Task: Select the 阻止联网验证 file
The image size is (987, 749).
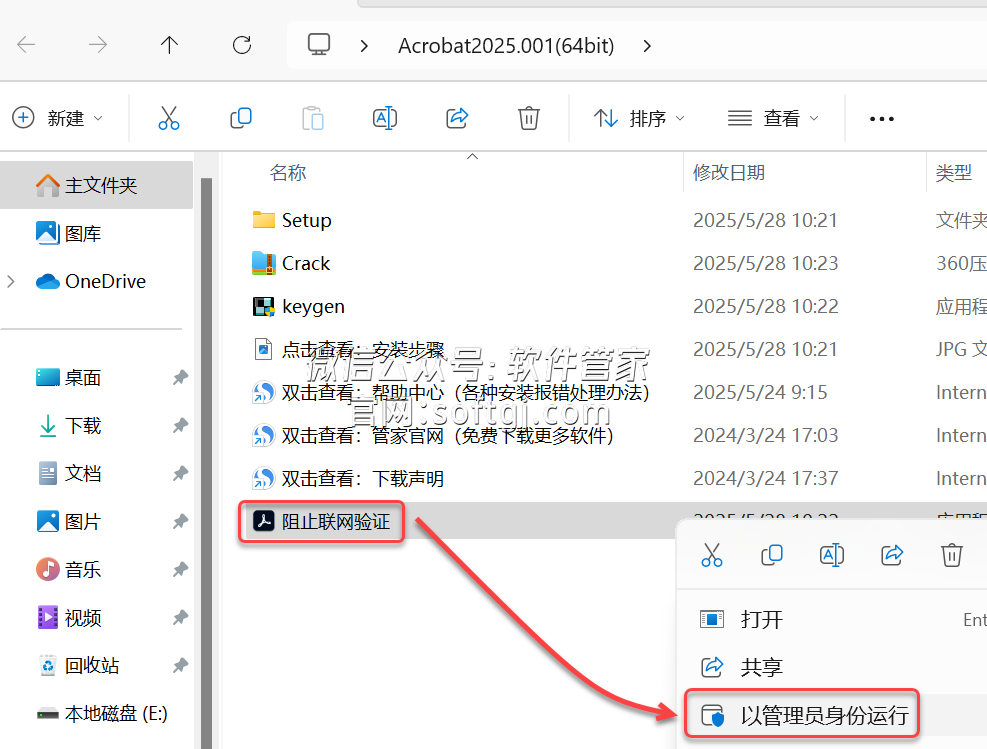Action: pos(321,521)
